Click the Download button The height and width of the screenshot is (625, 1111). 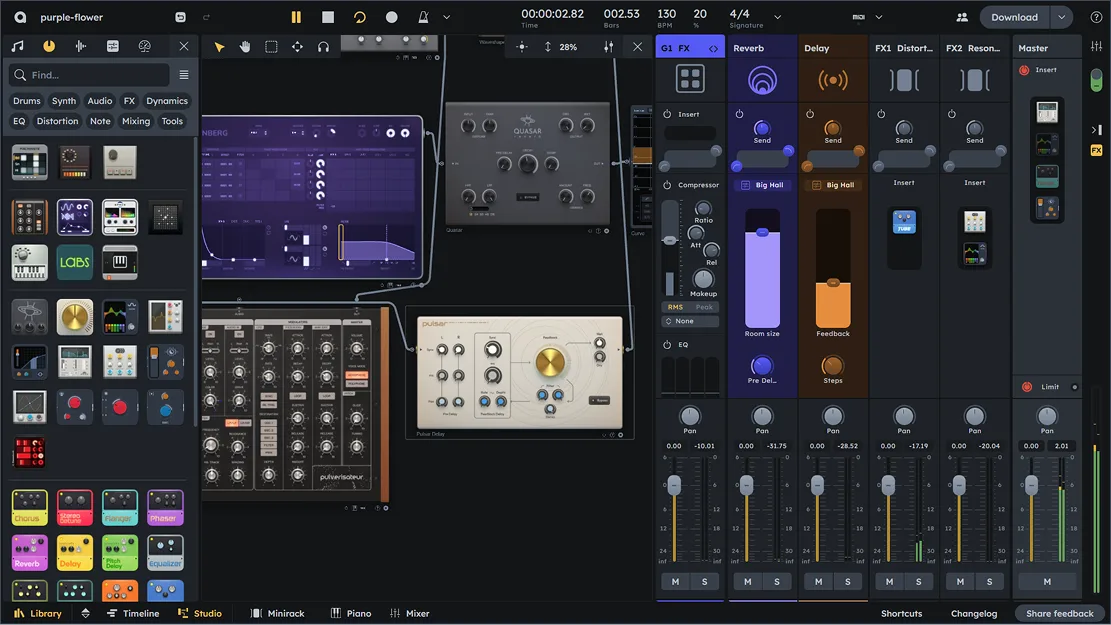click(1014, 17)
